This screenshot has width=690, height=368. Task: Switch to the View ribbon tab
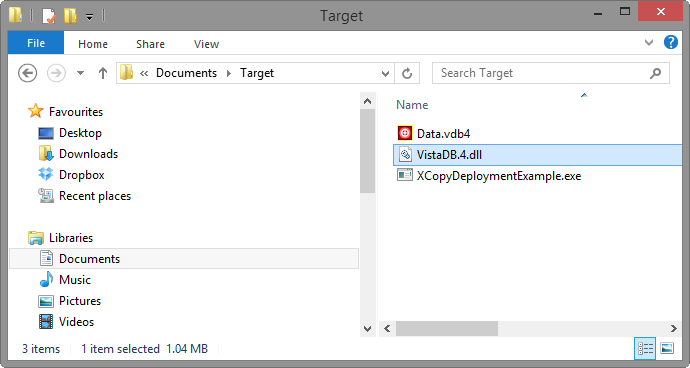(x=206, y=44)
